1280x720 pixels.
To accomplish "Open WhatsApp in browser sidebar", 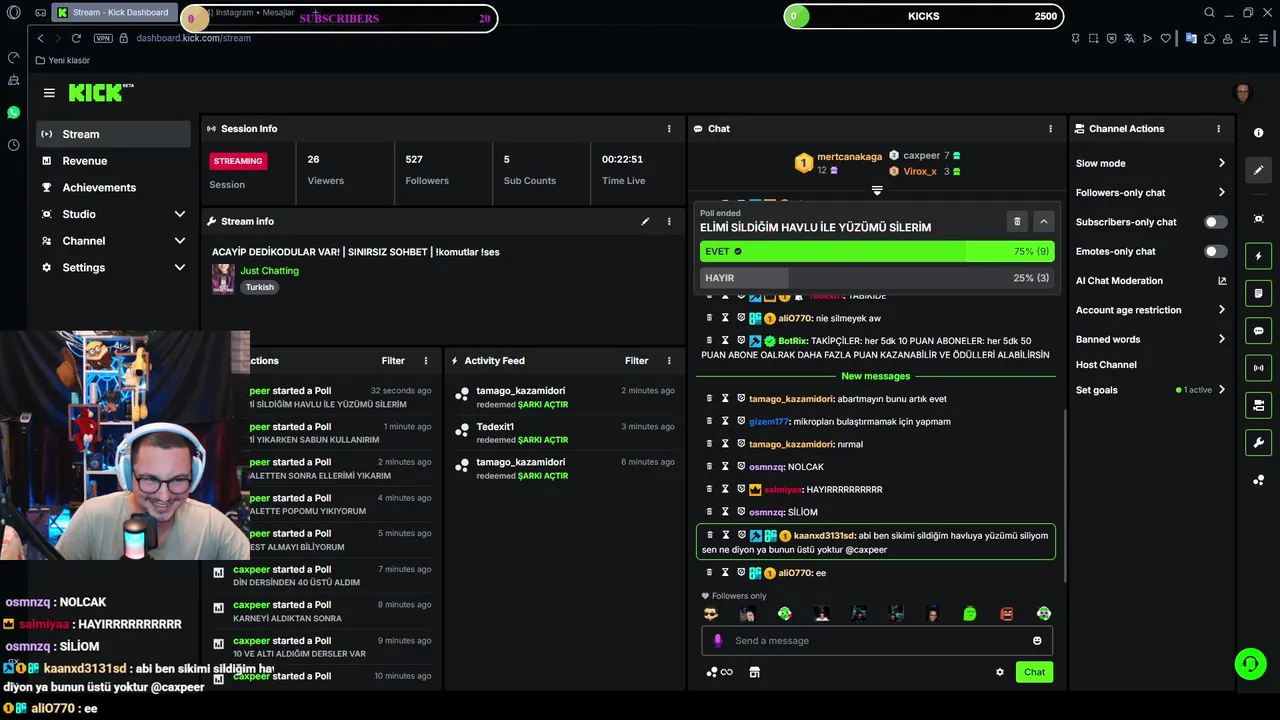I will [x=13, y=112].
